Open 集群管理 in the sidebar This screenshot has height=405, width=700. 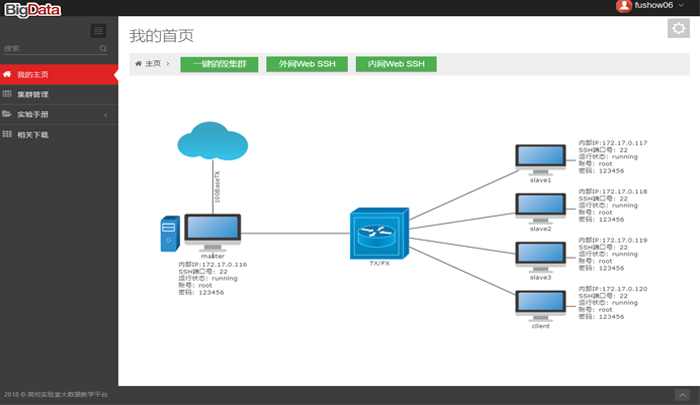58,94
